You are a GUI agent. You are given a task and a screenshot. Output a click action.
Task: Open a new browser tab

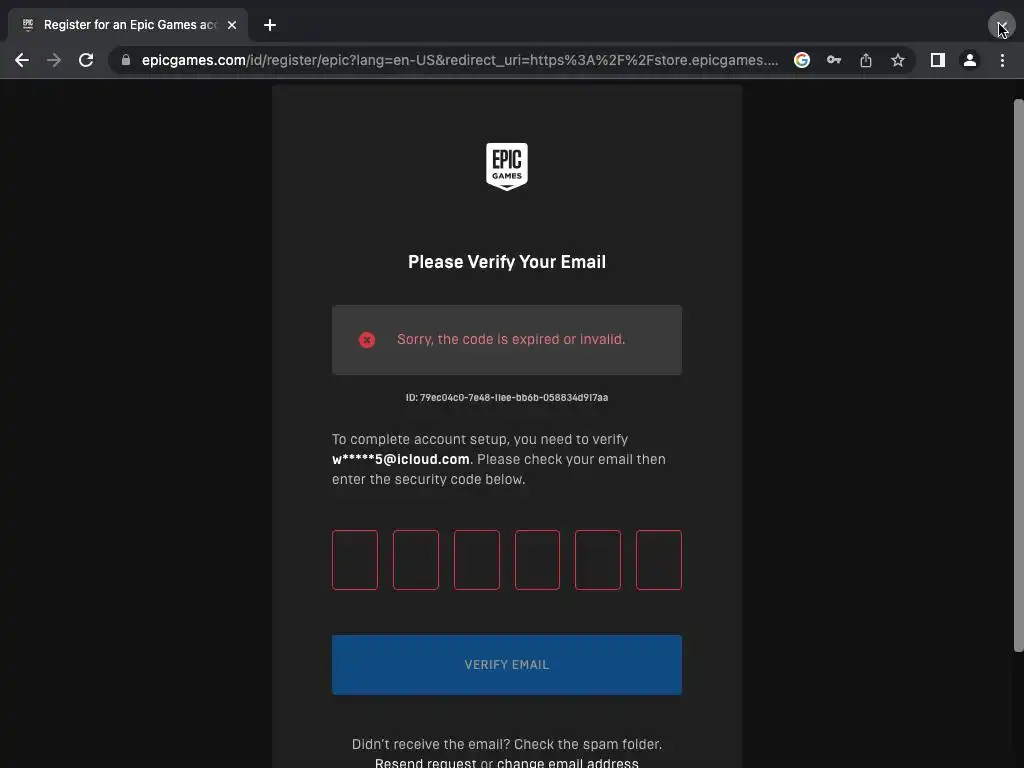pos(270,25)
